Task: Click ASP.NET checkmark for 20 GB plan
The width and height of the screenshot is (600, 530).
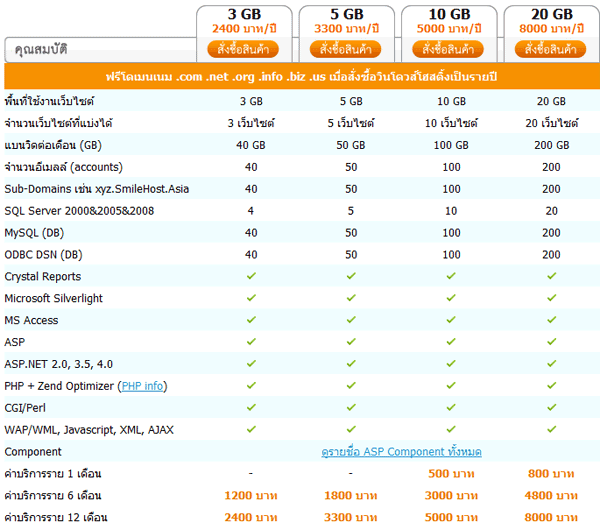Action: [551, 364]
